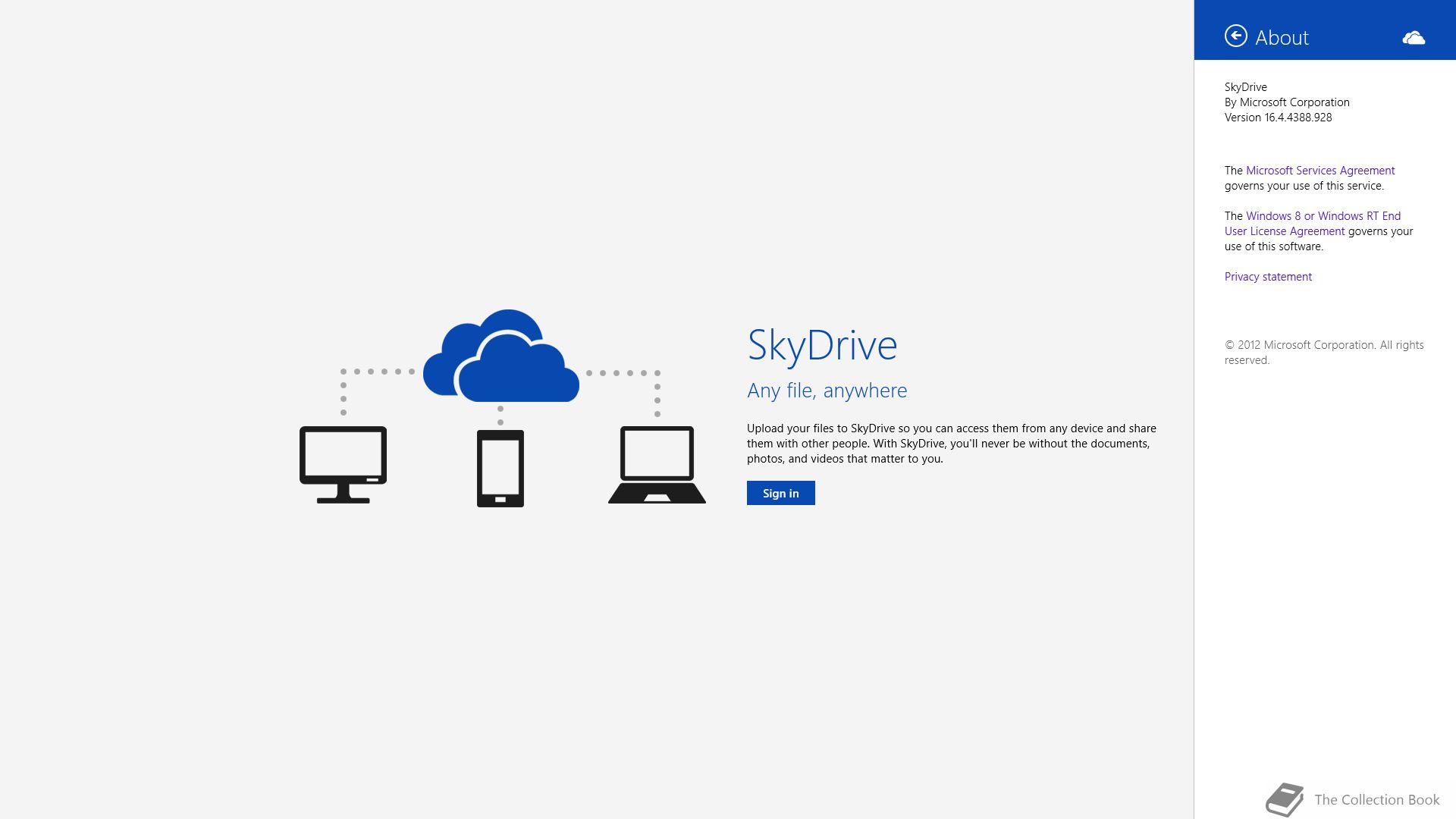Click the laptop device icon

coord(657,464)
